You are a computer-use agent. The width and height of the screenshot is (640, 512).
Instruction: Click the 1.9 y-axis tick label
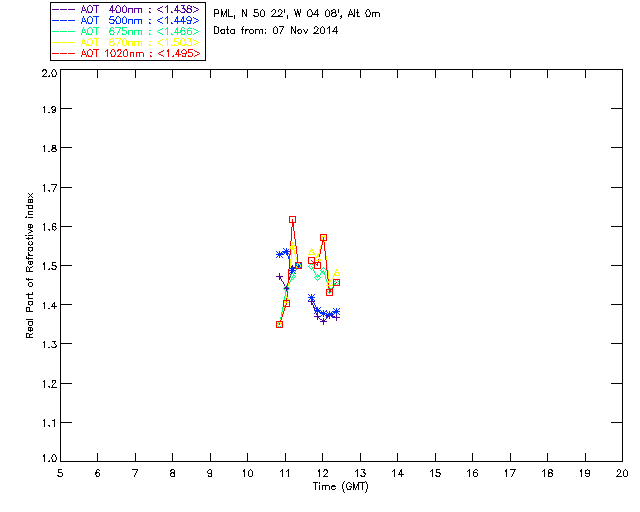tap(49, 109)
